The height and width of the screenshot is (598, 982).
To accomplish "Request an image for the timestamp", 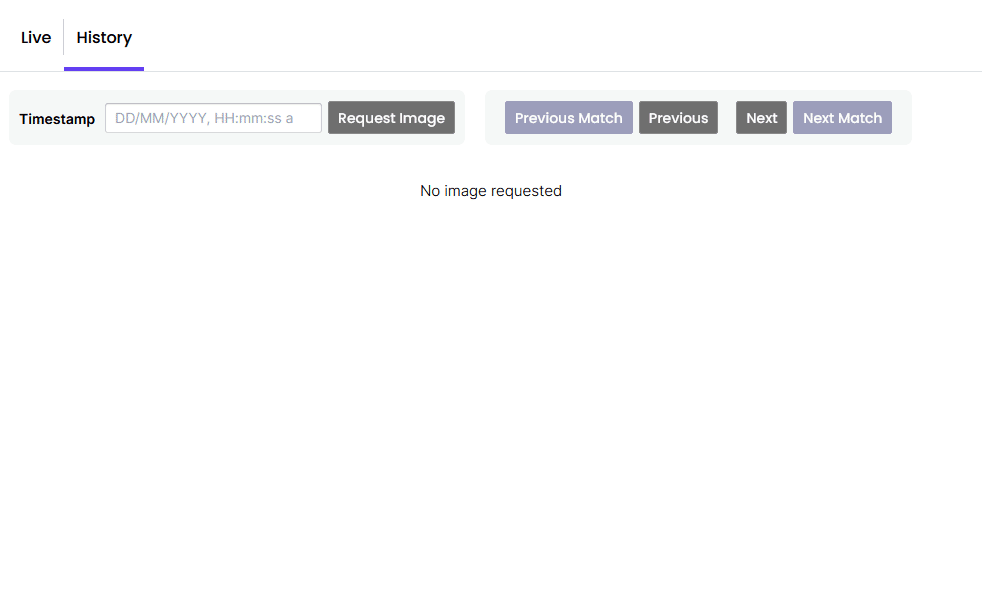I will tap(391, 118).
